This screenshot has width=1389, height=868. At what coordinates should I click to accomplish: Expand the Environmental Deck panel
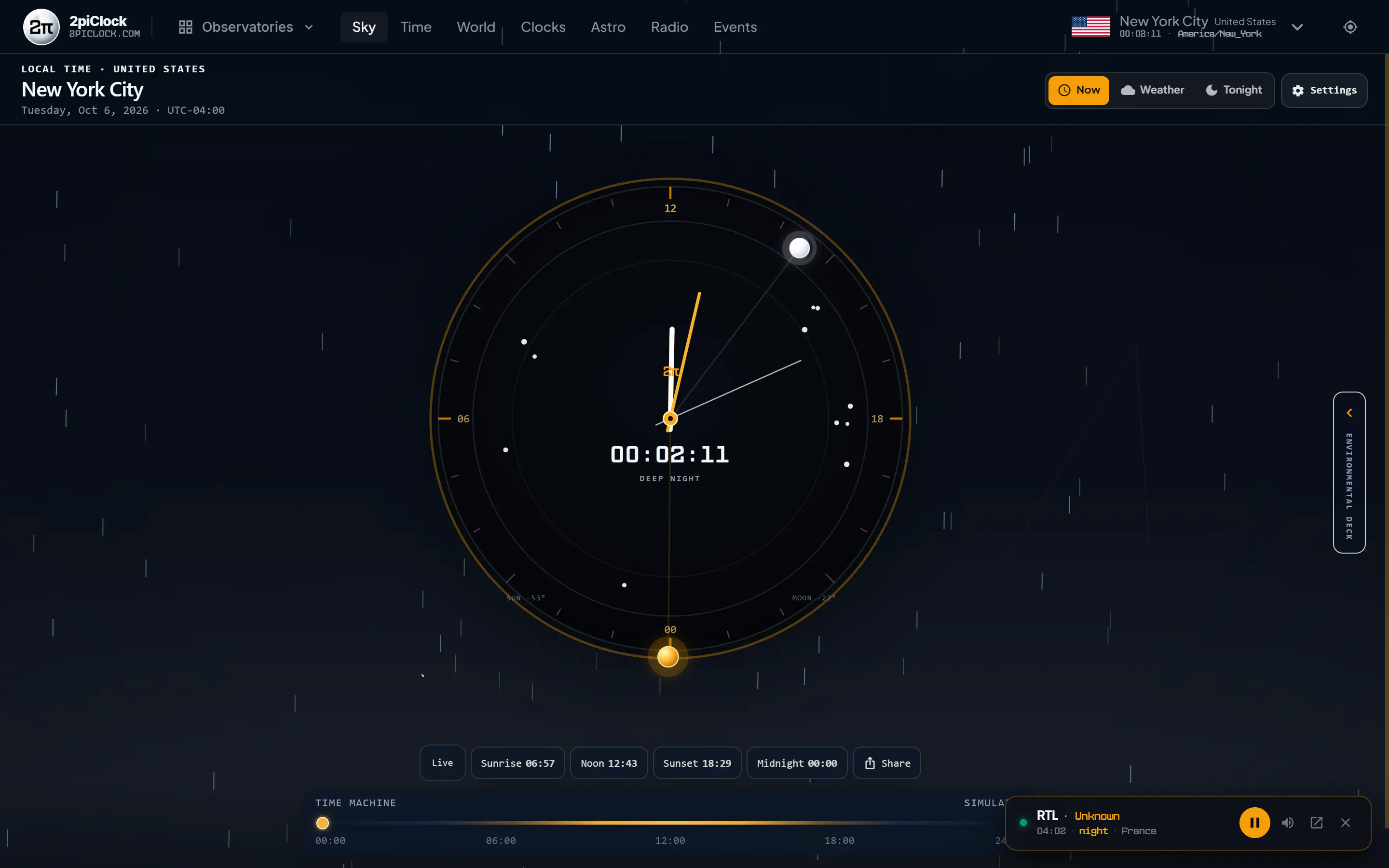click(1349, 473)
